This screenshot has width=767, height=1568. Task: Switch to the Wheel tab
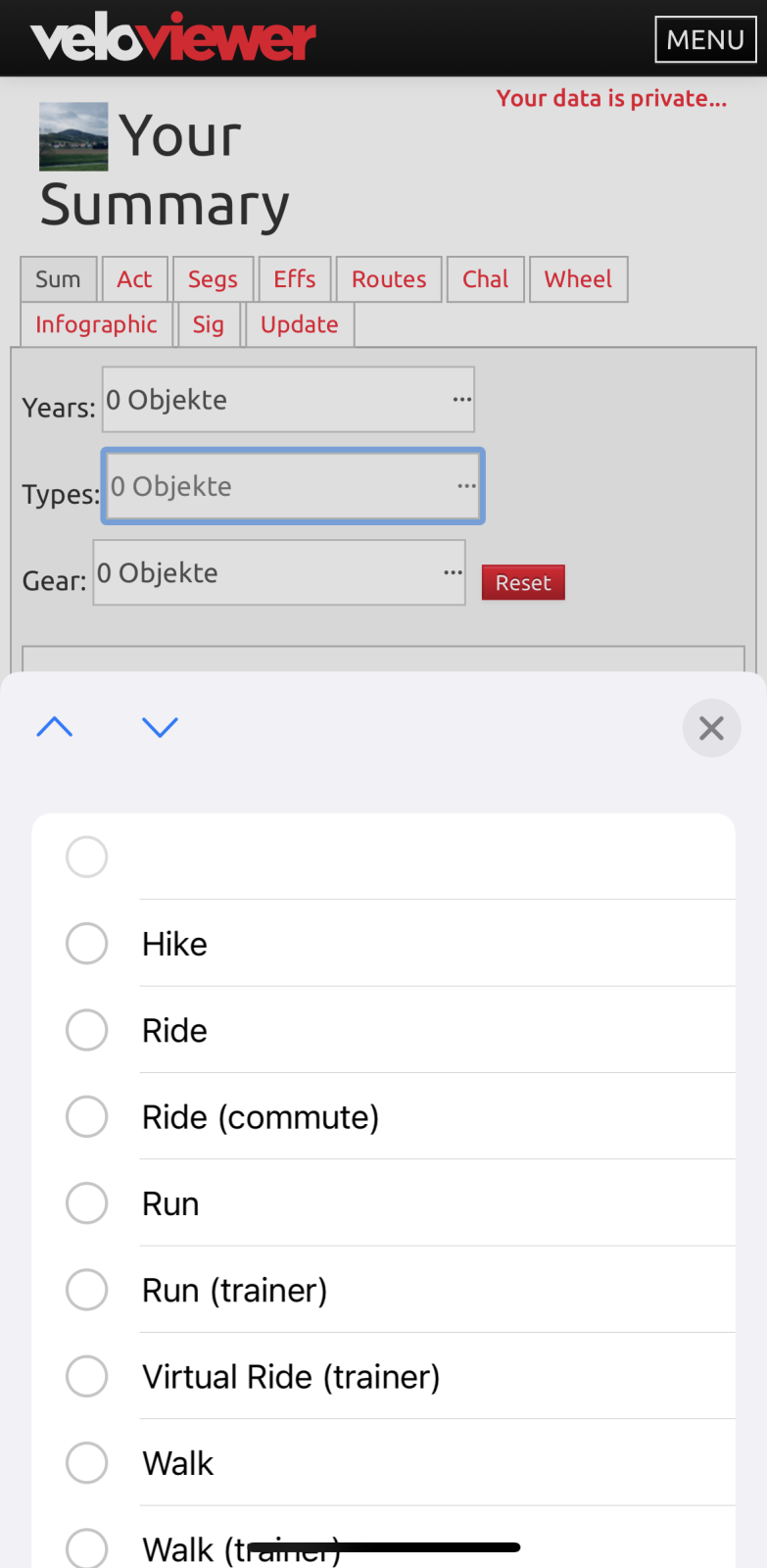[x=578, y=279]
